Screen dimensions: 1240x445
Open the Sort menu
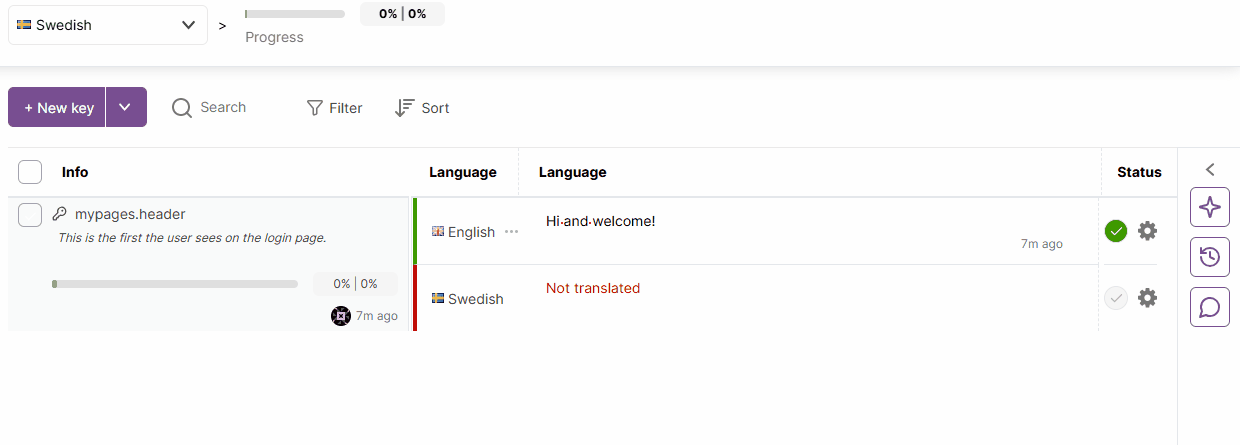pyautogui.click(x=422, y=108)
